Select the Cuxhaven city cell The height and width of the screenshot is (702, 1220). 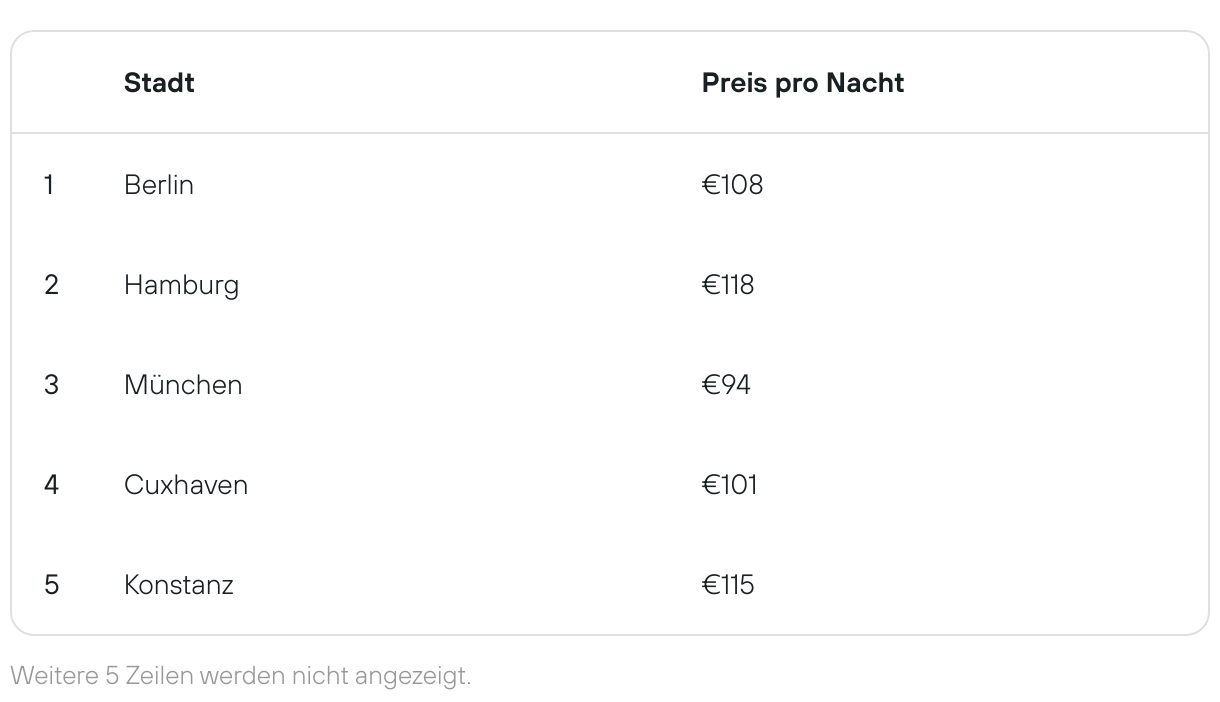click(186, 485)
